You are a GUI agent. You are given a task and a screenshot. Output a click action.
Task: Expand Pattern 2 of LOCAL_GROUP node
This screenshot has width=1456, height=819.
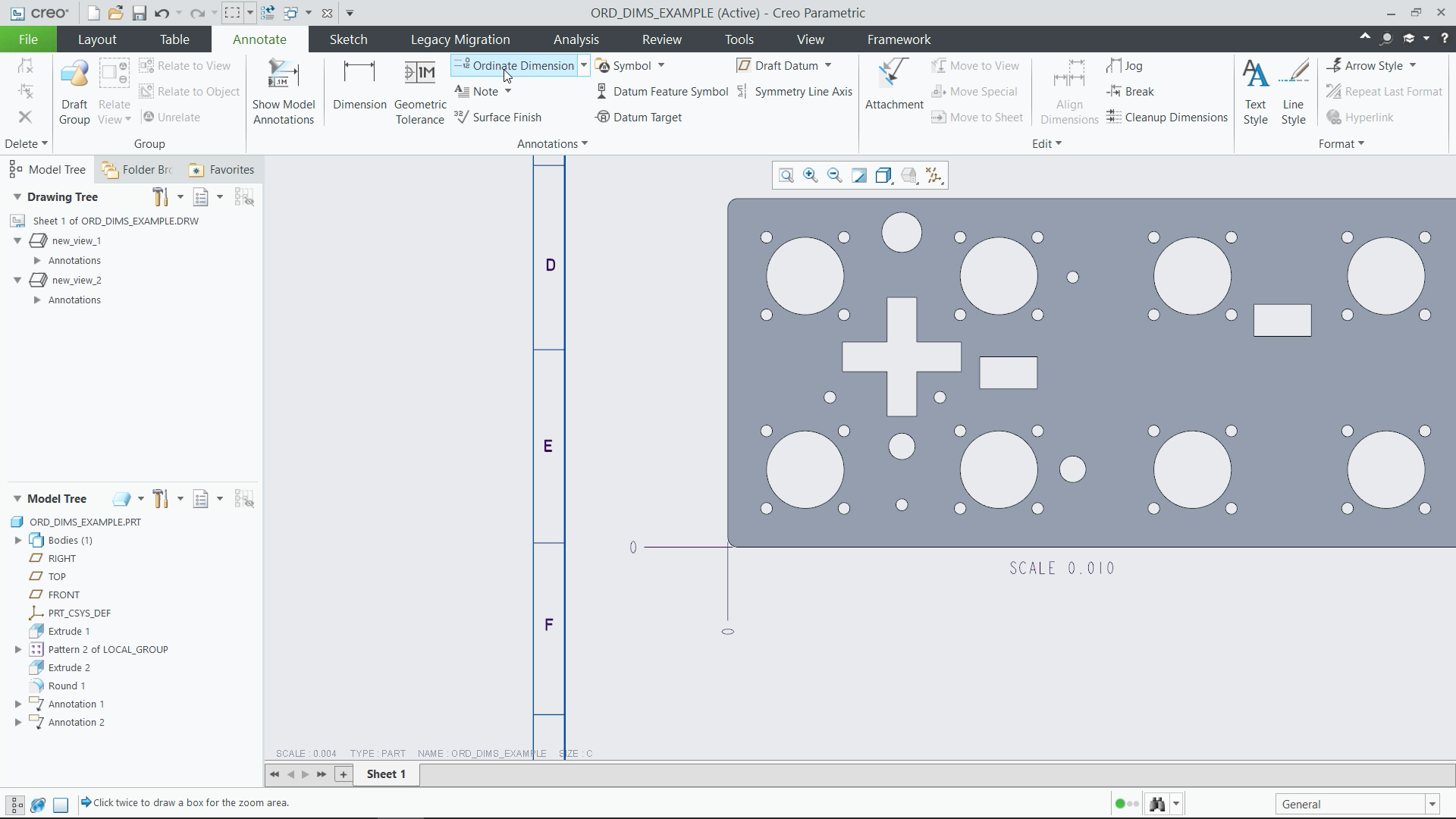coord(18,649)
